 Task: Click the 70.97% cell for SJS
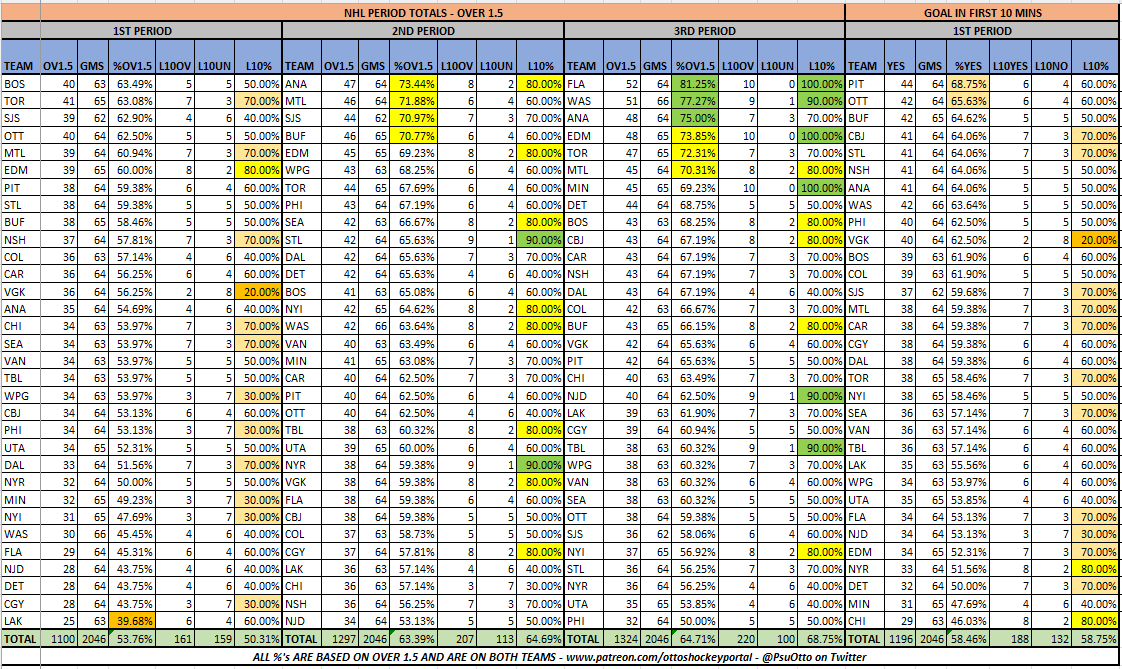pyautogui.click(x=413, y=118)
